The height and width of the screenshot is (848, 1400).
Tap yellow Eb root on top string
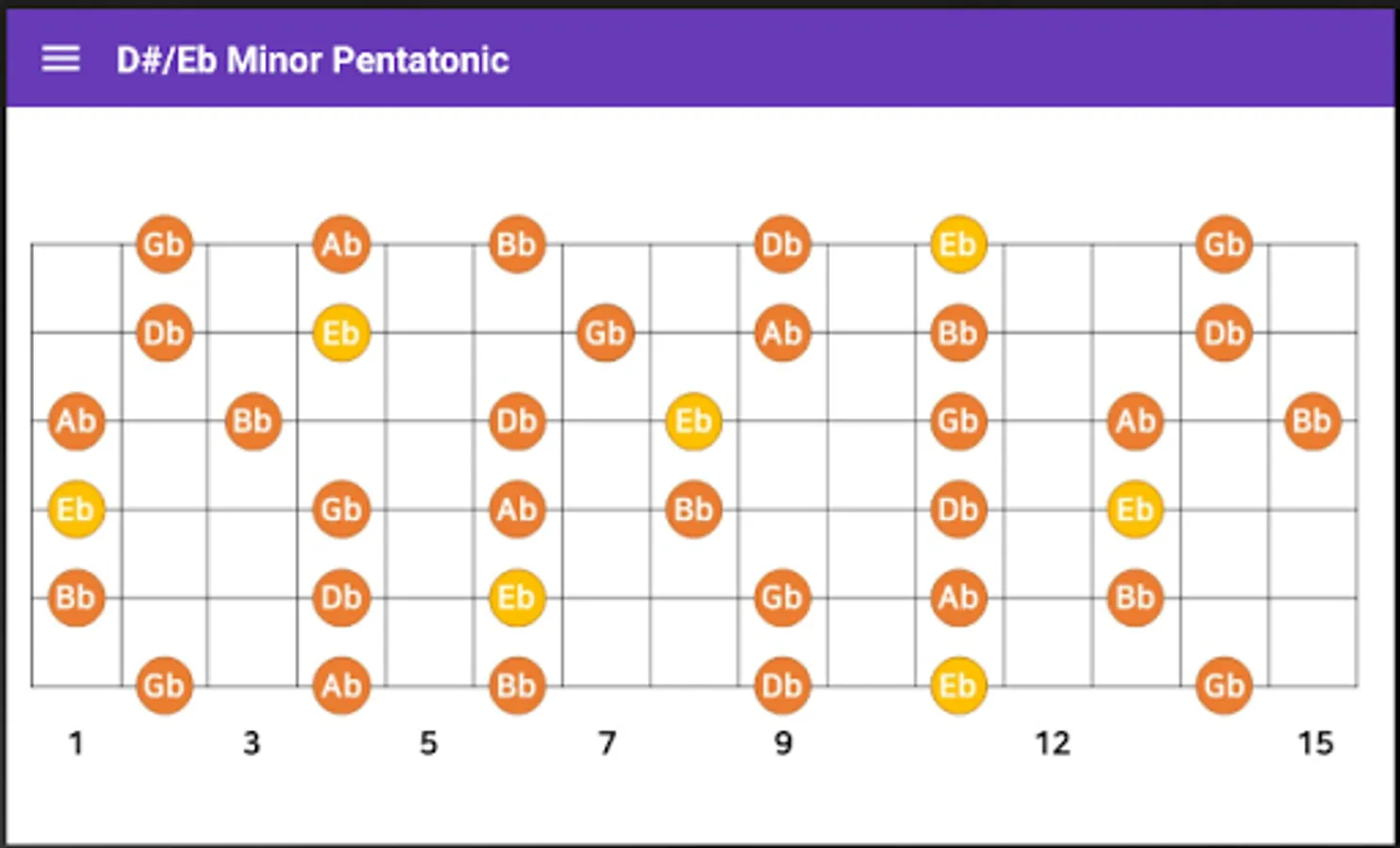[x=958, y=244]
